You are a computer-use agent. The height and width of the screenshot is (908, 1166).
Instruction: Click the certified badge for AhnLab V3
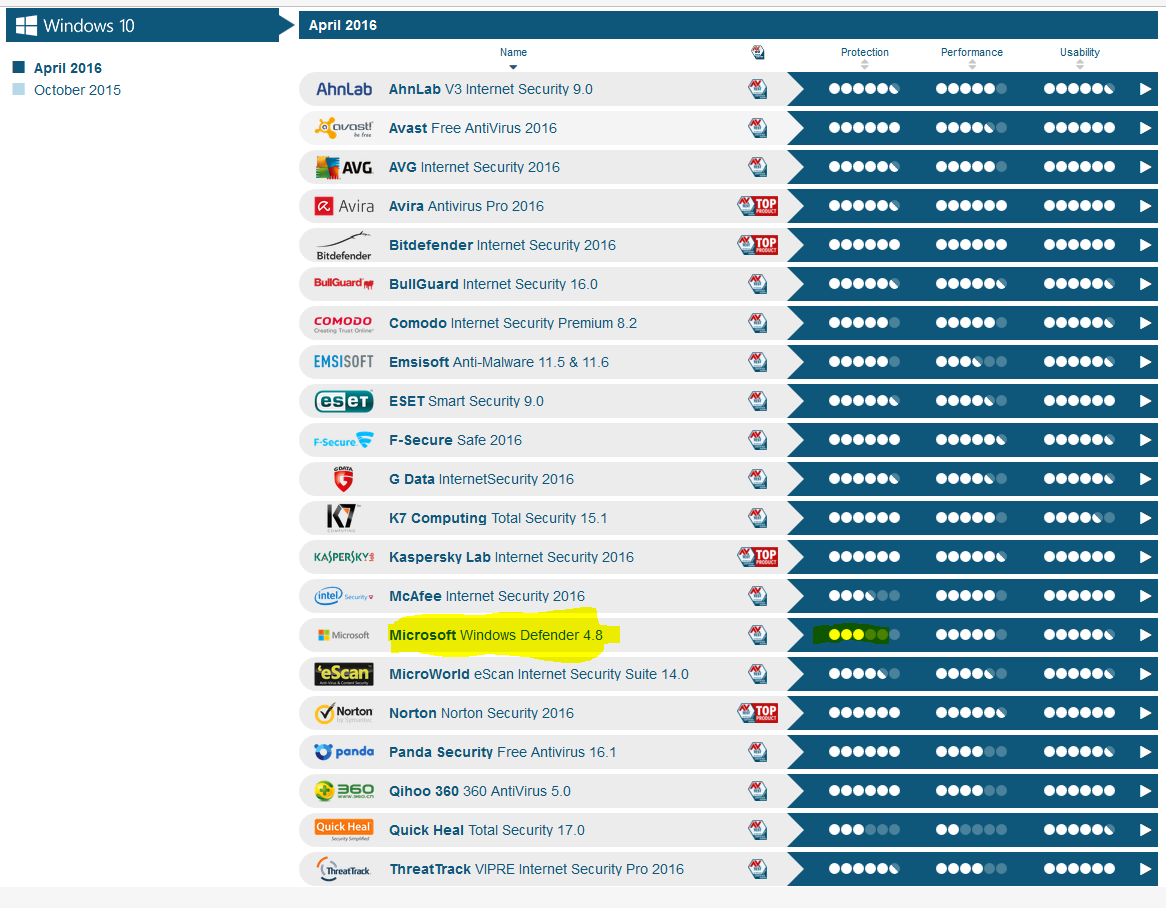pos(758,89)
